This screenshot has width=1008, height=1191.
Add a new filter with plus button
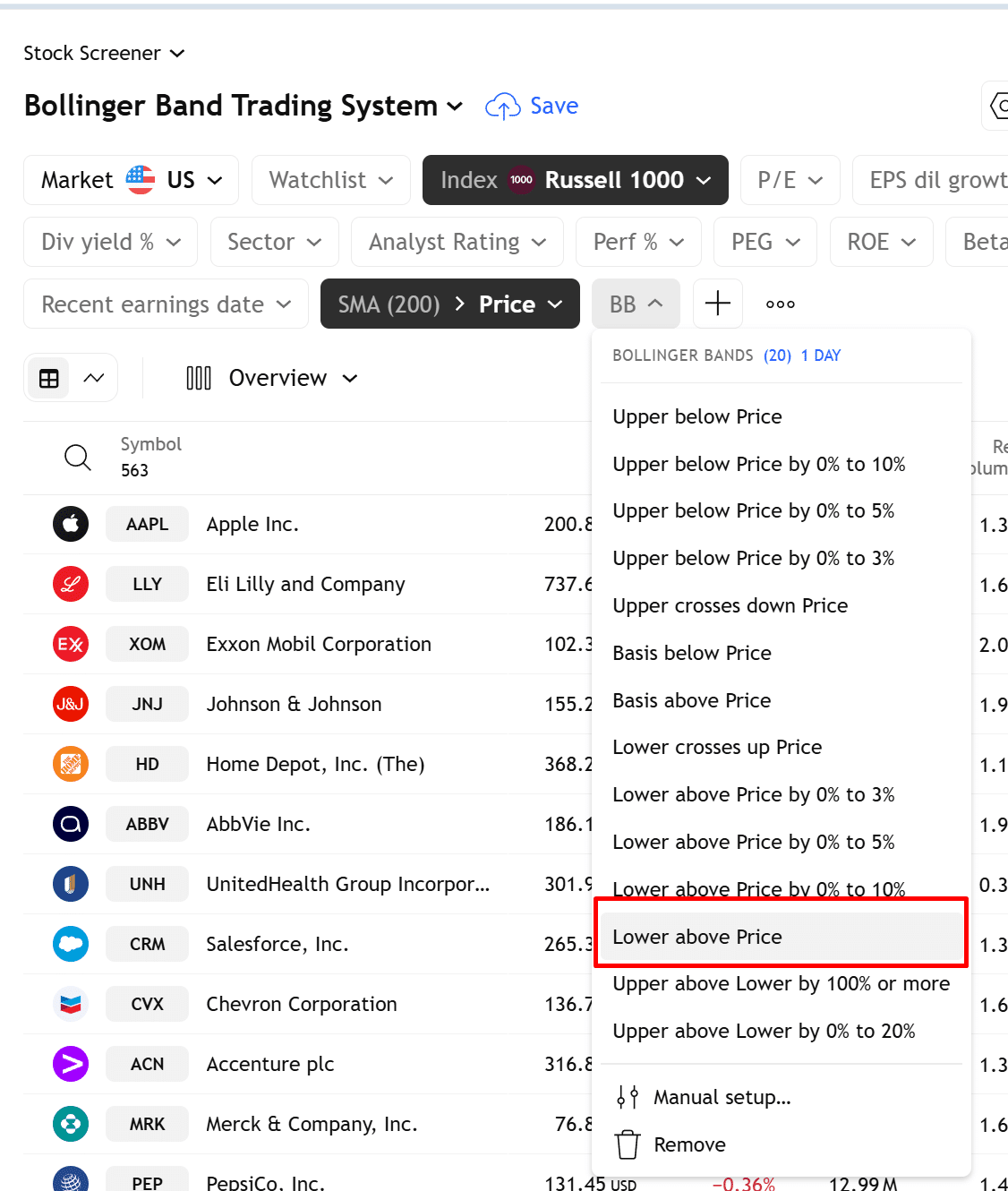pyautogui.click(x=718, y=304)
